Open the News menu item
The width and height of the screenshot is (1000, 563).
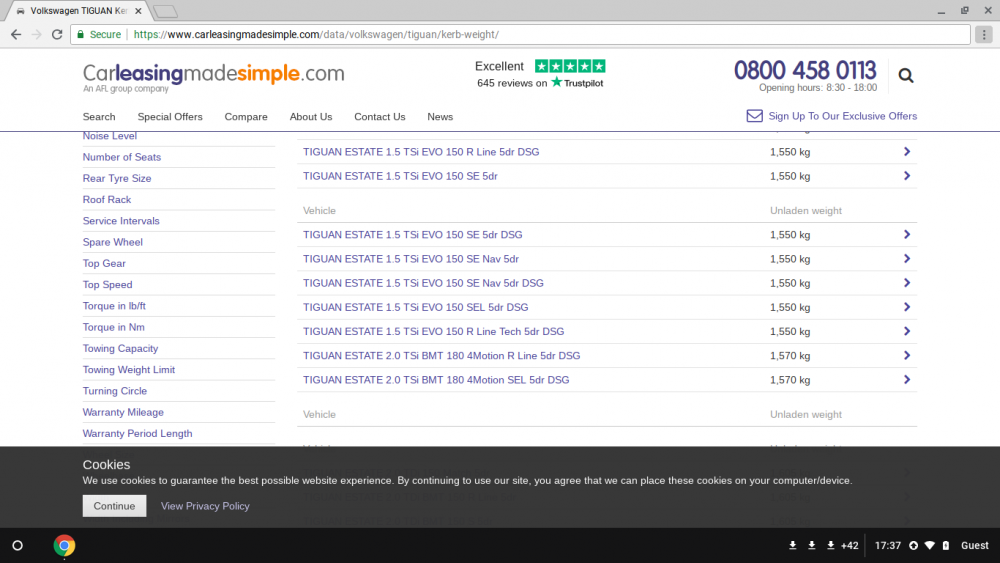click(x=440, y=117)
